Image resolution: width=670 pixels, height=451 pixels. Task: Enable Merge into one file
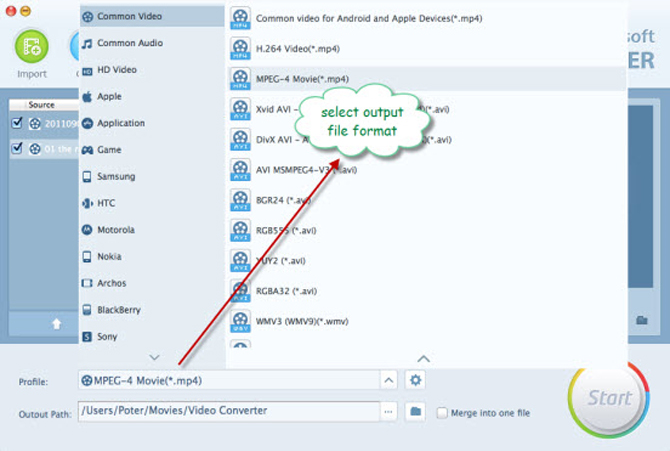coord(442,412)
